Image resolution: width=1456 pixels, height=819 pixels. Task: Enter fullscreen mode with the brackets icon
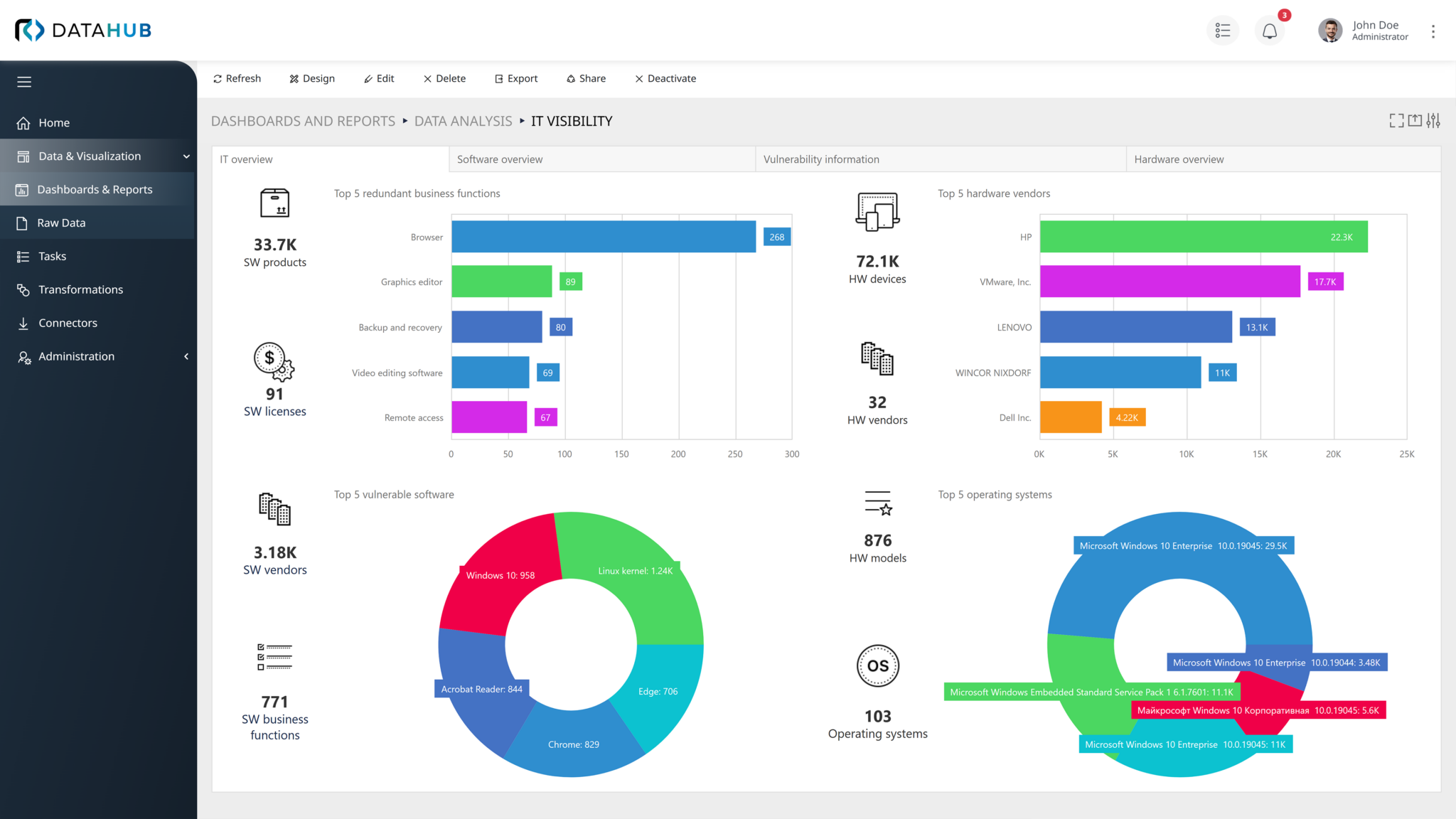(x=1396, y=120)
